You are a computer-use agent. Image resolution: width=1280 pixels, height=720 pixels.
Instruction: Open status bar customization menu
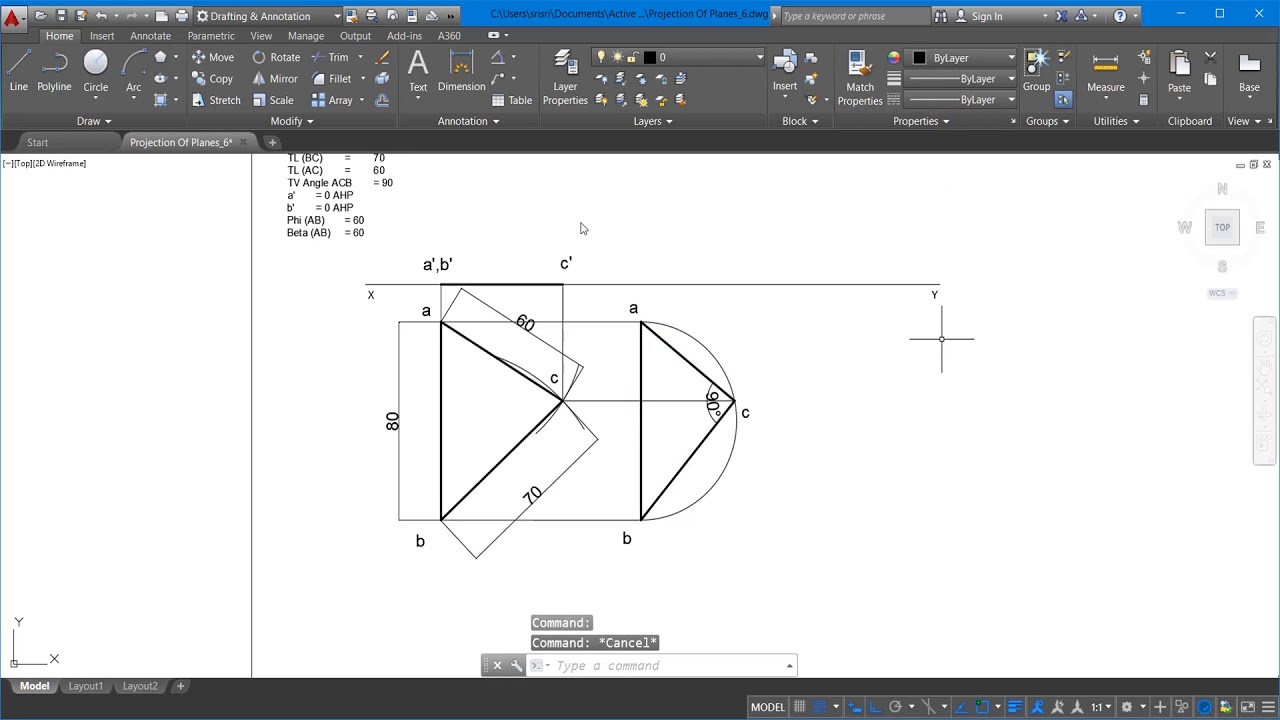(x=1268, y=707)
